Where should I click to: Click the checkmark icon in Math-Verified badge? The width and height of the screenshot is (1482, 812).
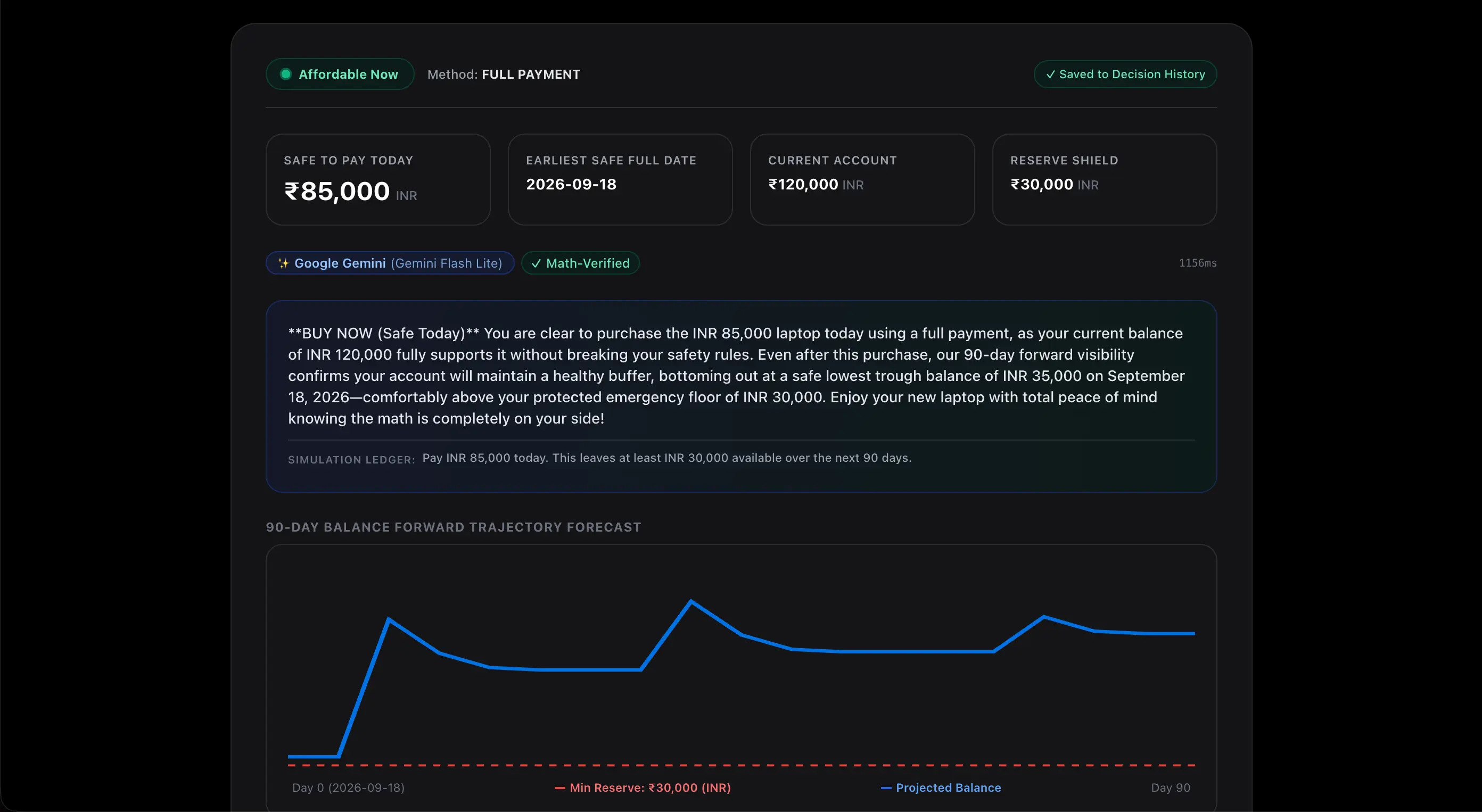point(536,264)
